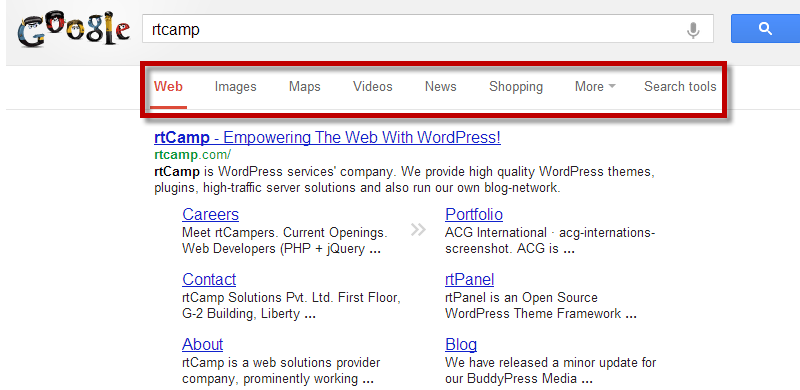Open the Contact sitelink
This screenshot has height=390, width=800.
(209, 279)
